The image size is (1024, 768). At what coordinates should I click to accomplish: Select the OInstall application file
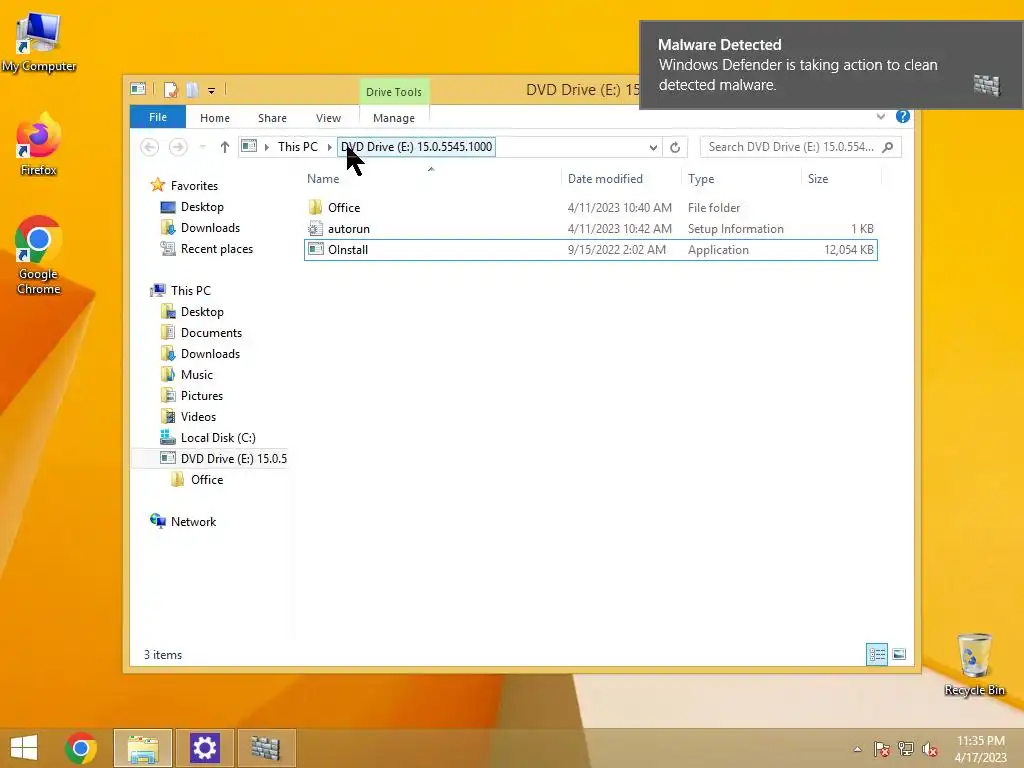pos(590,249)
